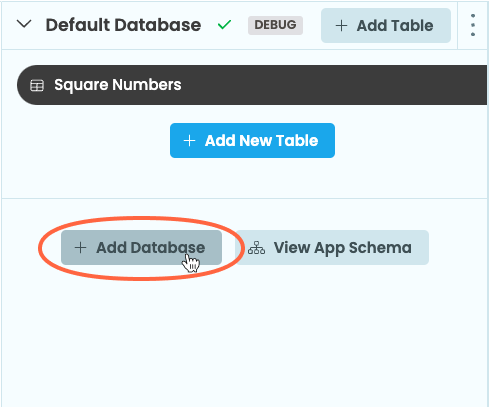Image resolution: width=489 pixels, height=407 pixels.
Task: Click the plus icon in Add Database
Action: [80, 248]
